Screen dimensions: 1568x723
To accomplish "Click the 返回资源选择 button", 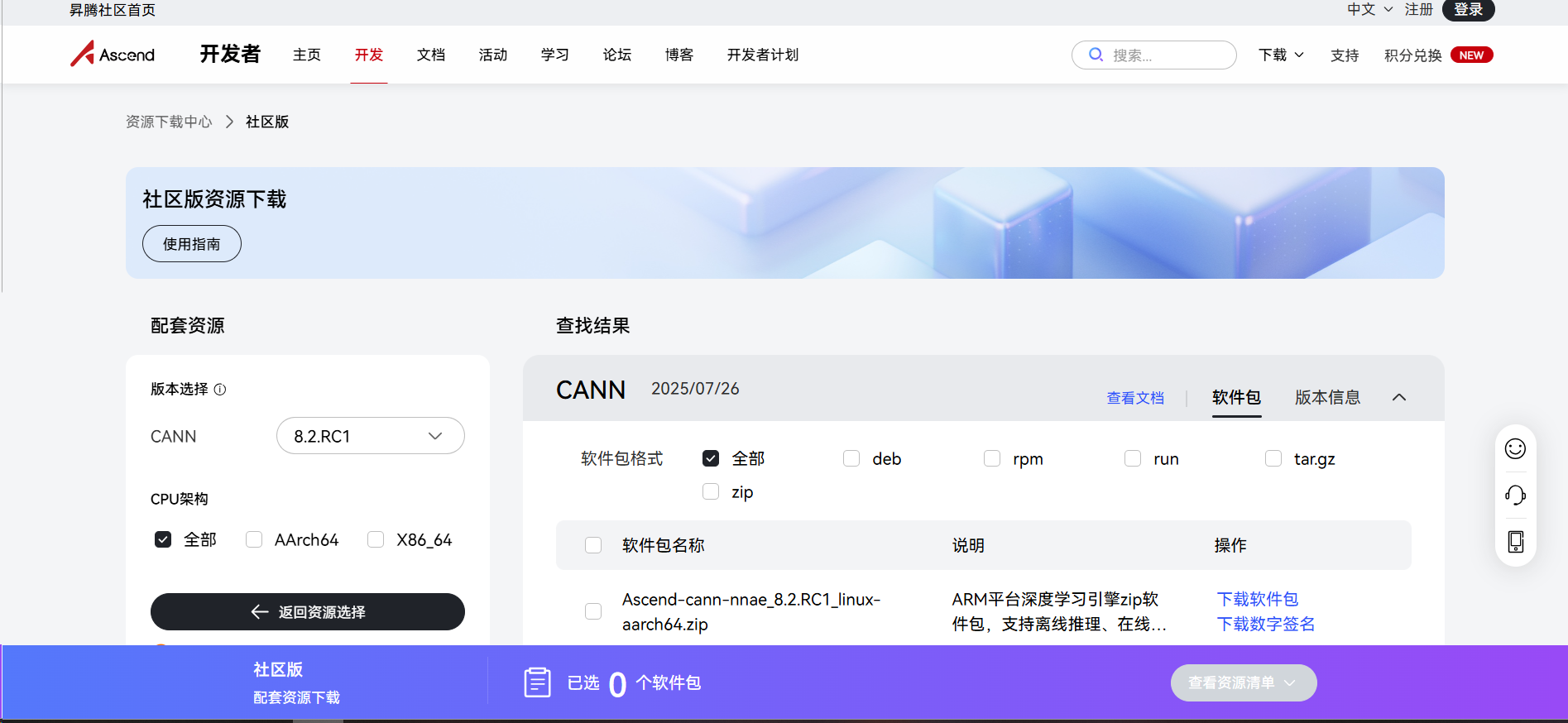I will pyautogui.click(x=308, y=611).
